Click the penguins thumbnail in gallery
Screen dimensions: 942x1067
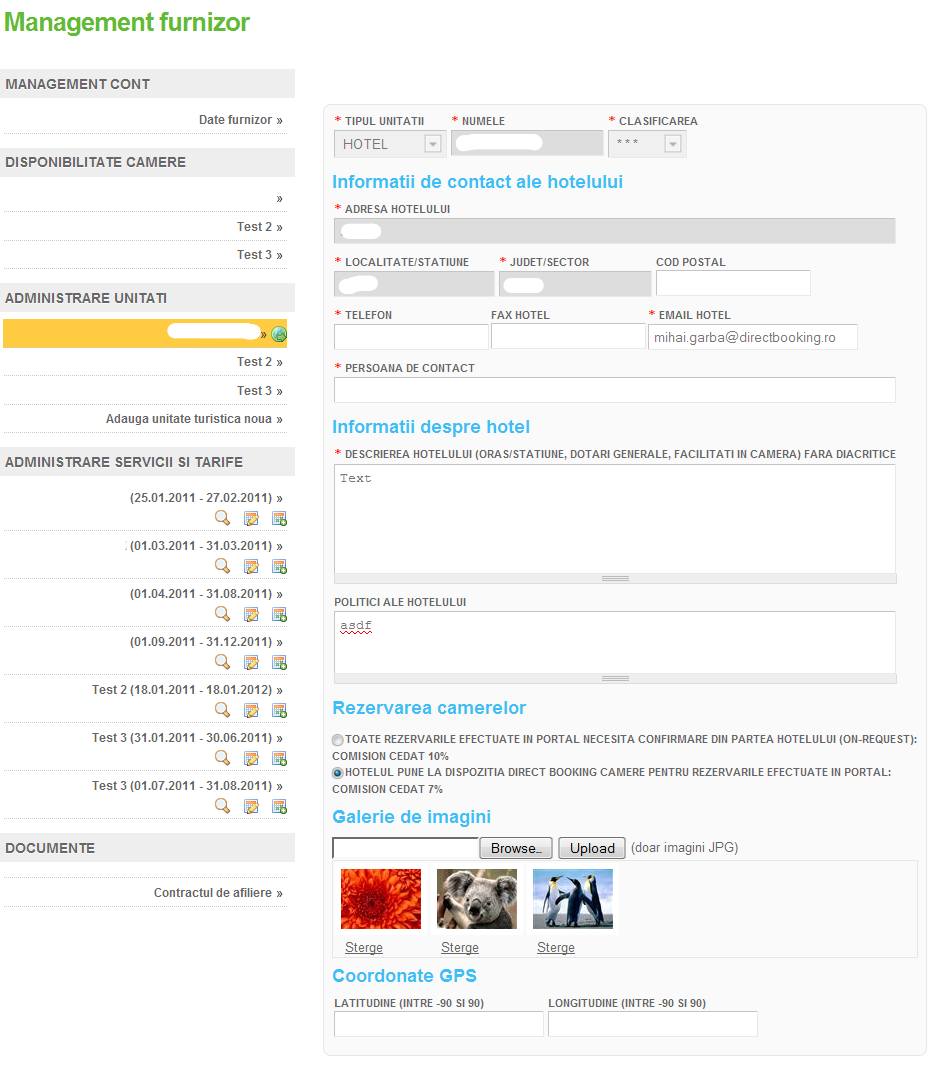tap(572, 899)
